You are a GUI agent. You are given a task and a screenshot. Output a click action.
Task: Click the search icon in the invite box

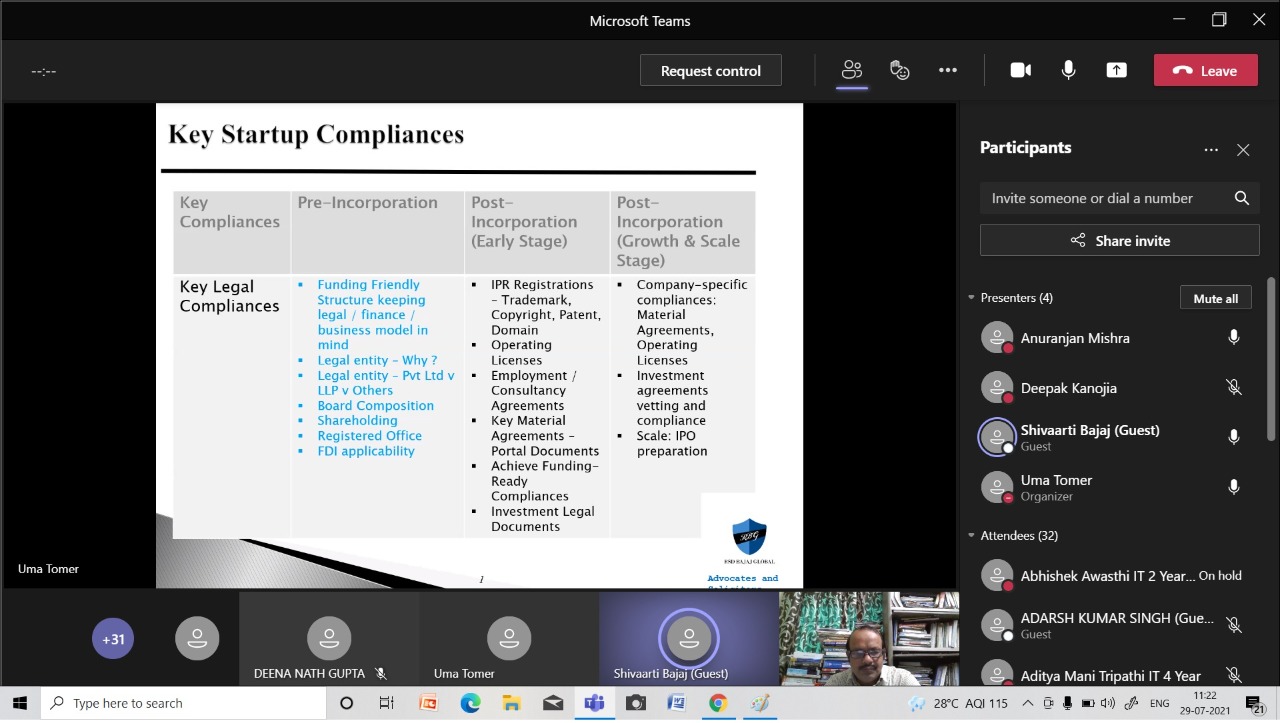[1241, 198]
